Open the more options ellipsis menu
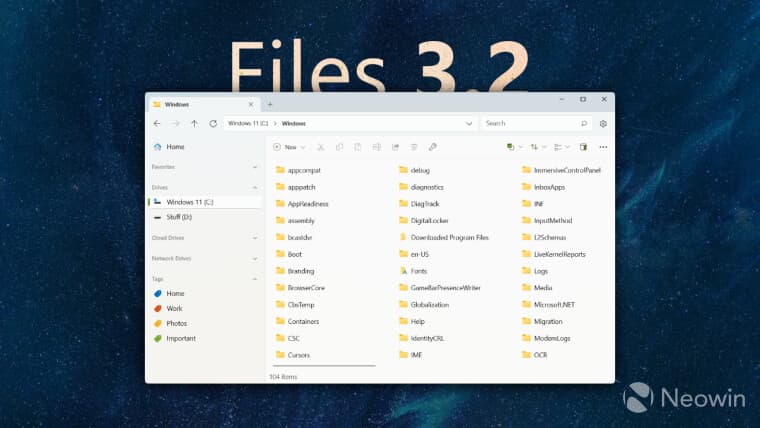Screen dimensions: 760x428 (x=603, y=147)
